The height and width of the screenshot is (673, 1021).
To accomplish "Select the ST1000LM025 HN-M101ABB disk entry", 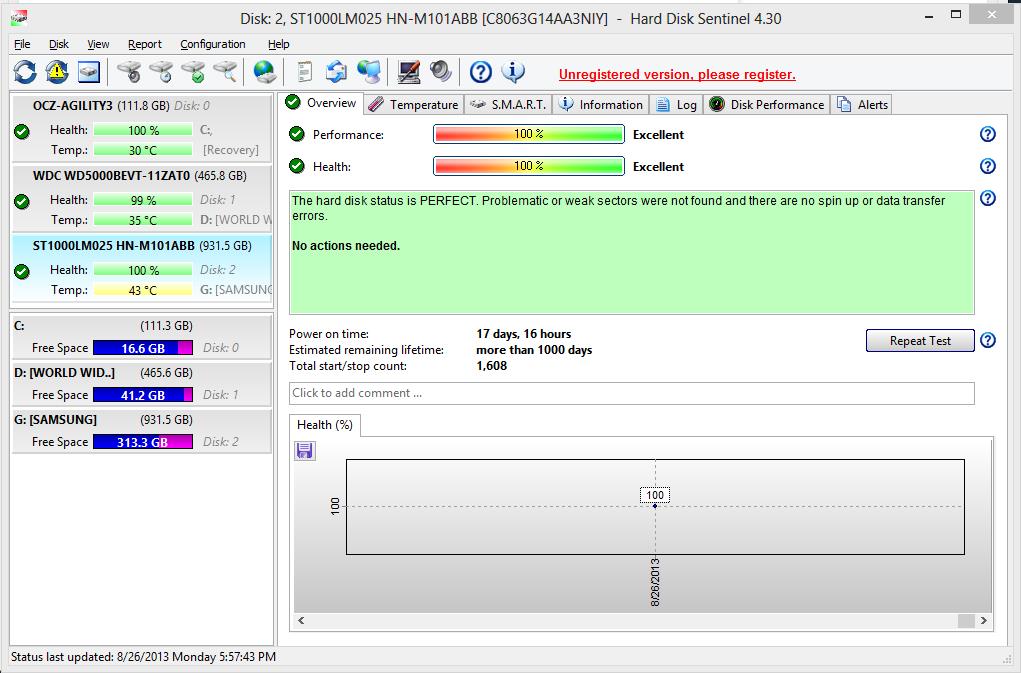I will click(142, 268).
